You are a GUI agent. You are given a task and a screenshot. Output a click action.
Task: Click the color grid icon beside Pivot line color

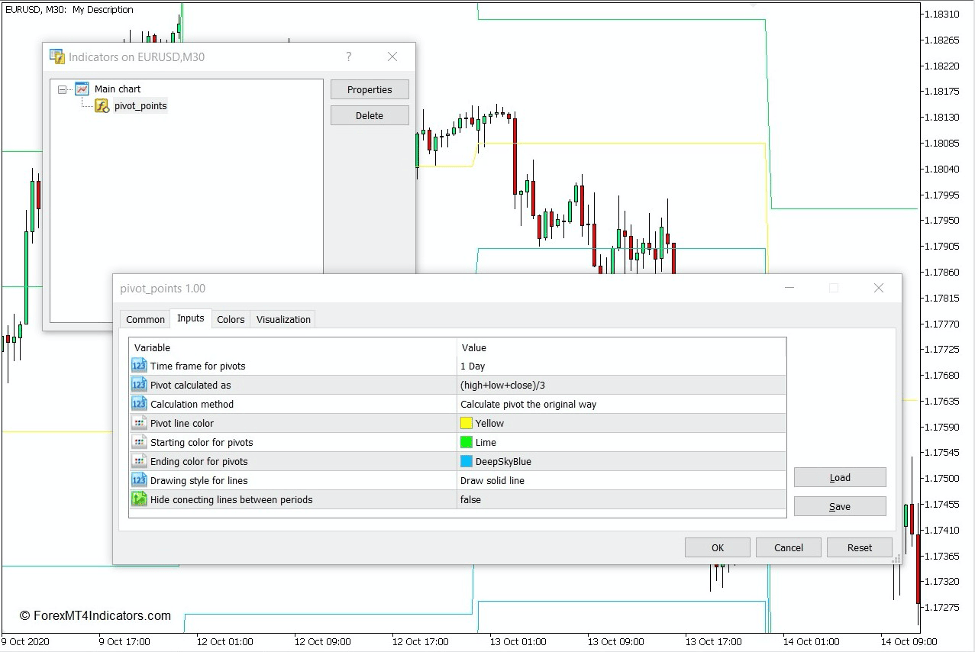coord(139,422)
